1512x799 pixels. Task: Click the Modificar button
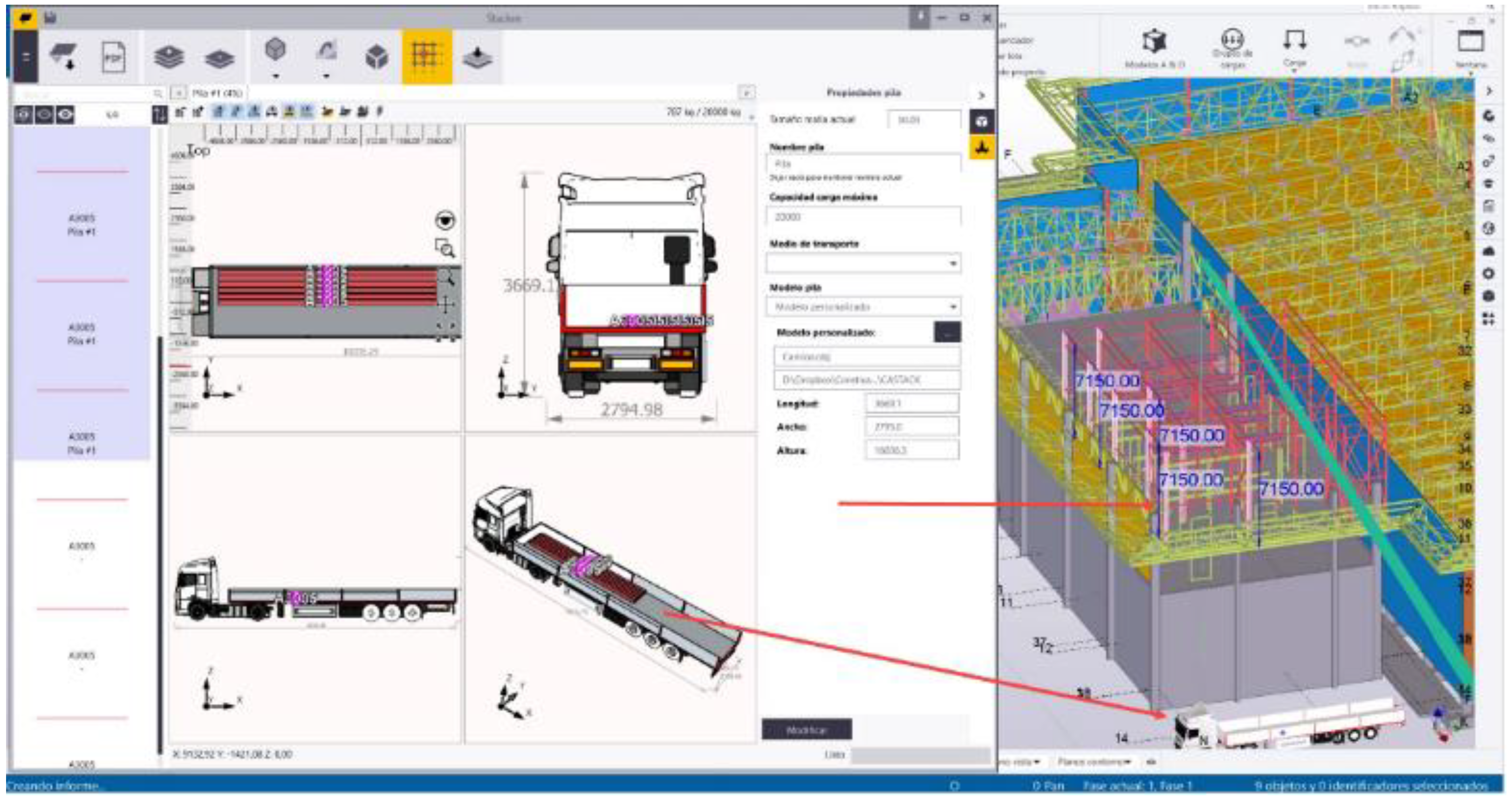(807, 730)
